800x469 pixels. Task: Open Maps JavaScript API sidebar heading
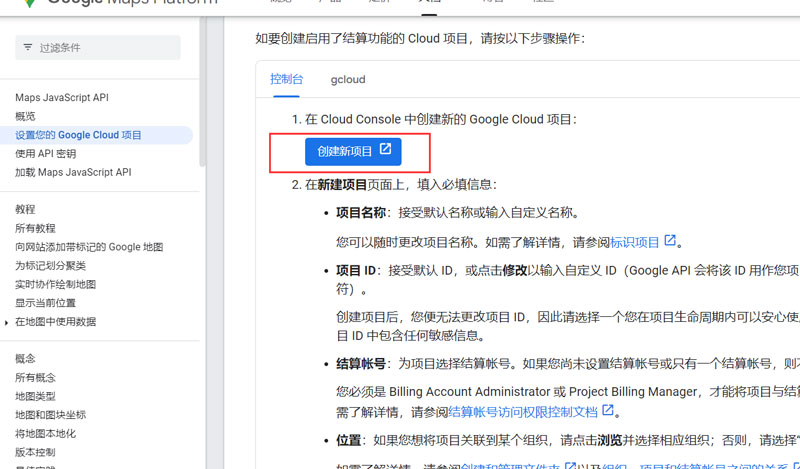[x=62, y=98]
